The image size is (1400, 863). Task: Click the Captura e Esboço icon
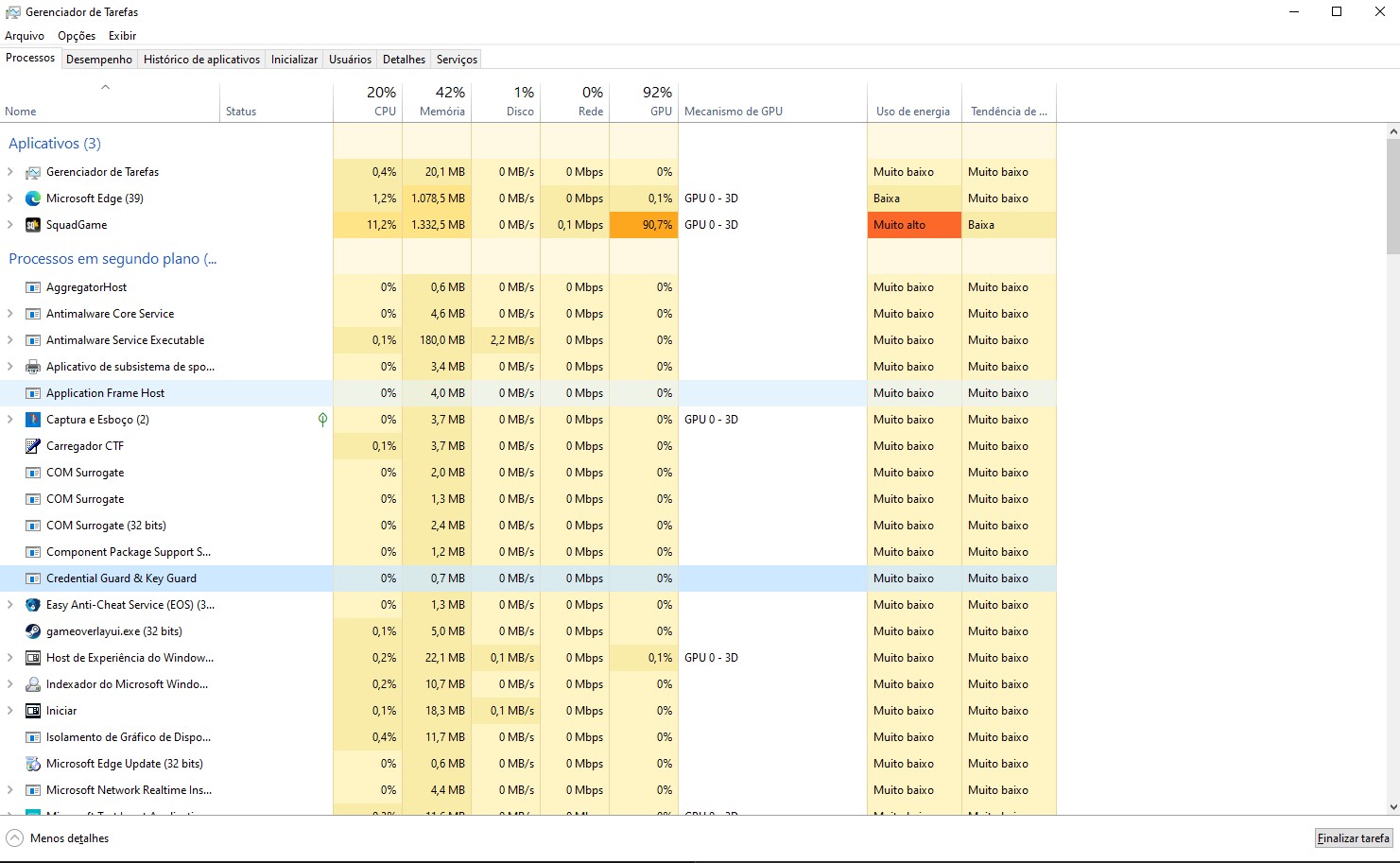click(x=33, y=419)
